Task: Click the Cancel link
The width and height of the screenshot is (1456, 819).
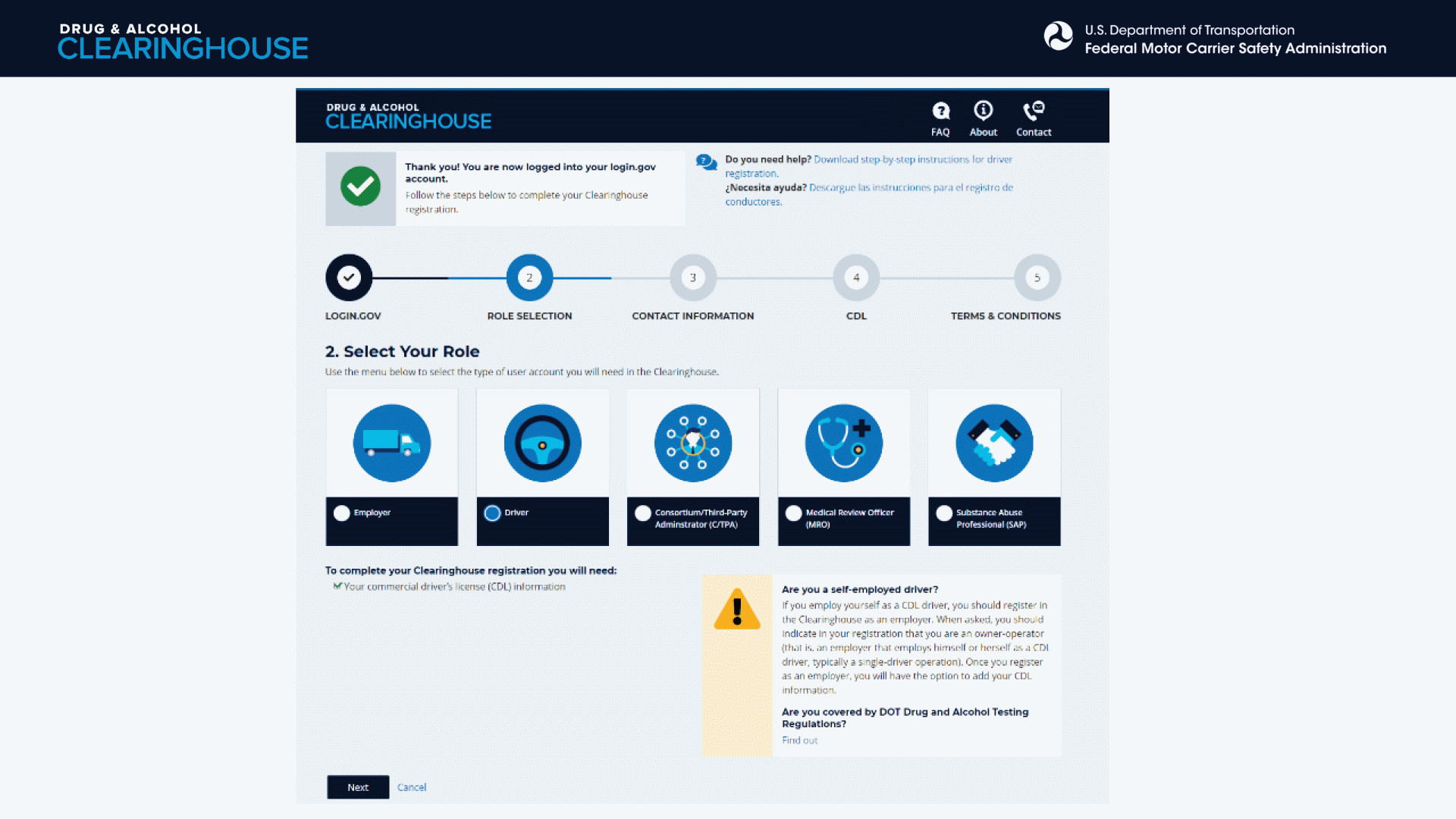Action: [x=412, y=787]
